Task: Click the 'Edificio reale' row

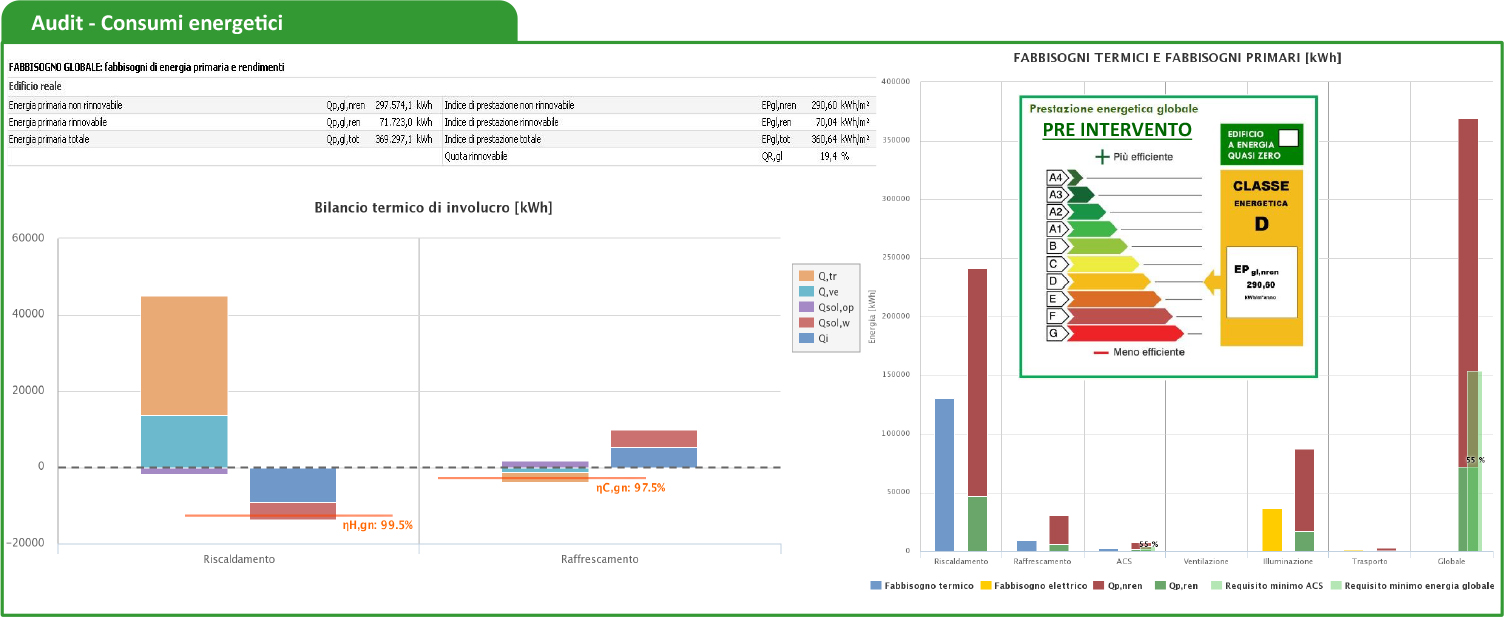Action: [441, 87]
